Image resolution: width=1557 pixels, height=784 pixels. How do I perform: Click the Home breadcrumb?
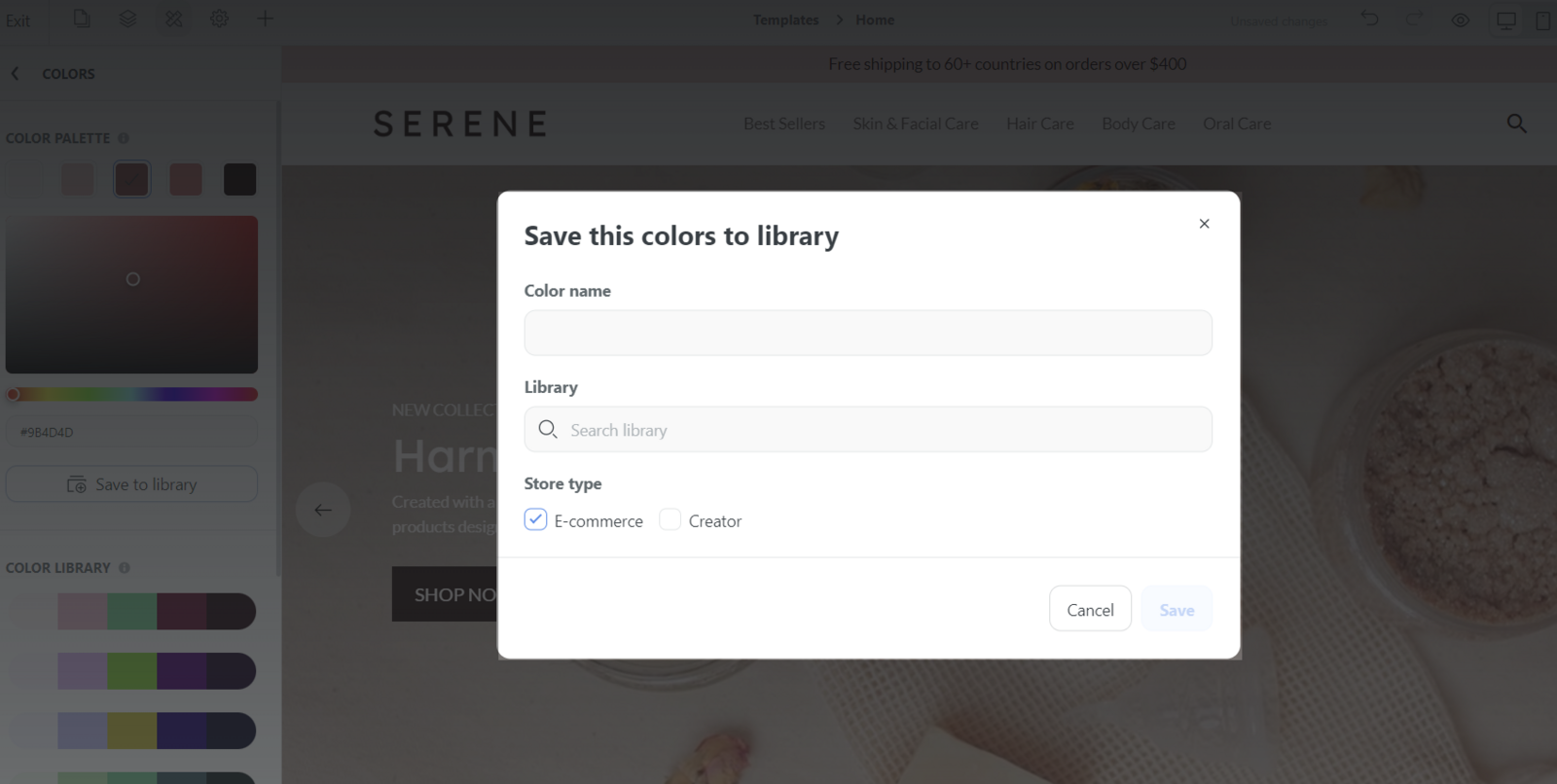click(x=875, y=19)
